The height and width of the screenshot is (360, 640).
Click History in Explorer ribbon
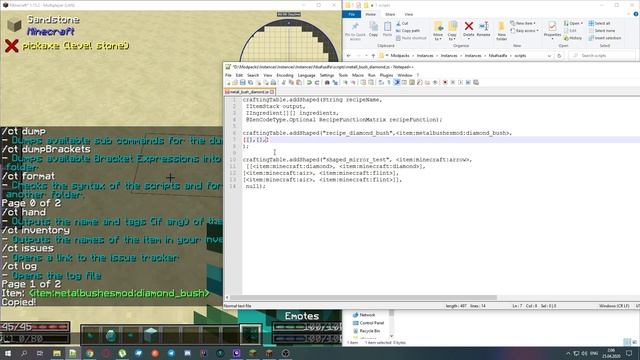tap(573, 38)
